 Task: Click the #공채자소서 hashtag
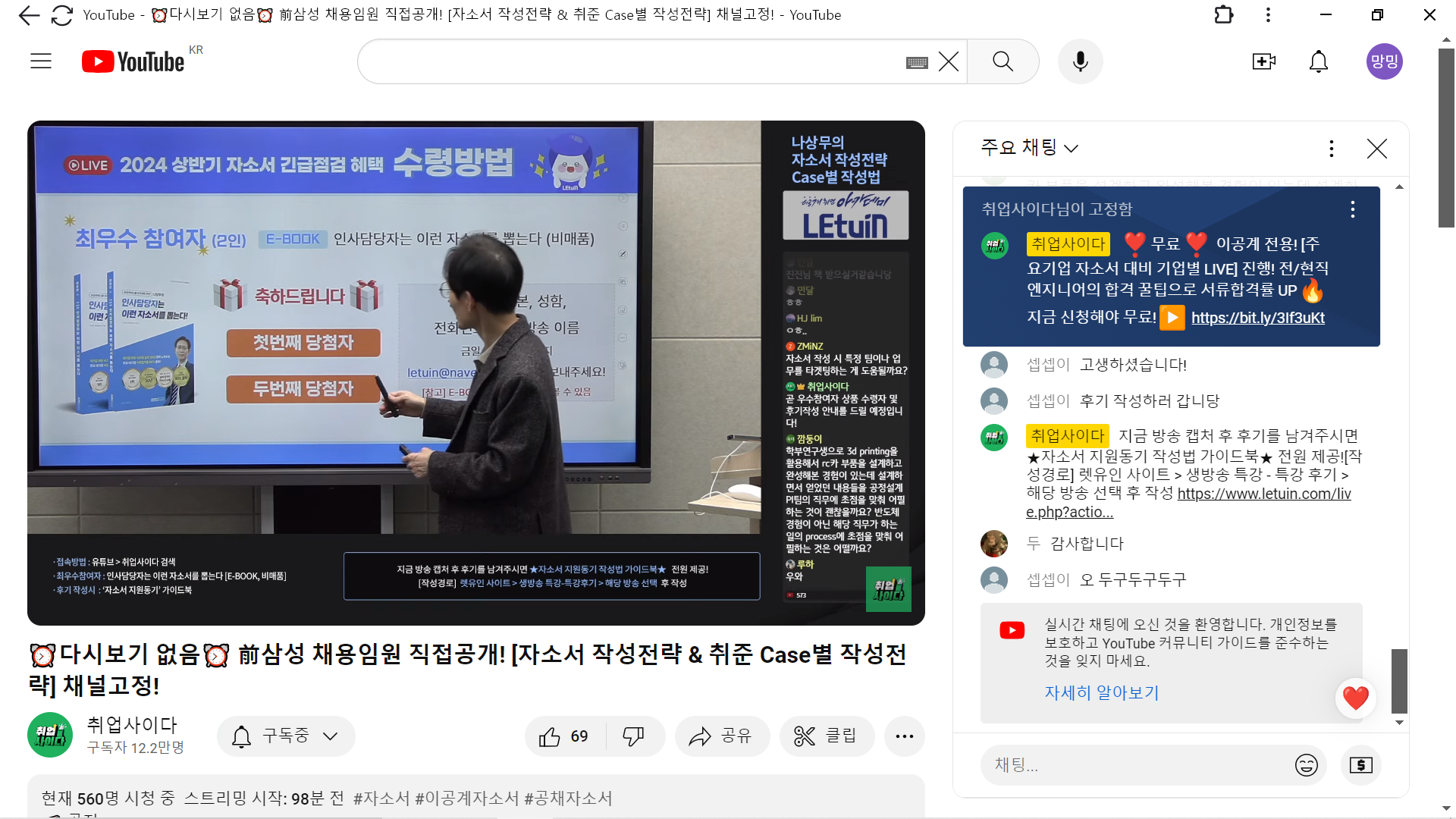pyautogui.click(x=568, y=799)
